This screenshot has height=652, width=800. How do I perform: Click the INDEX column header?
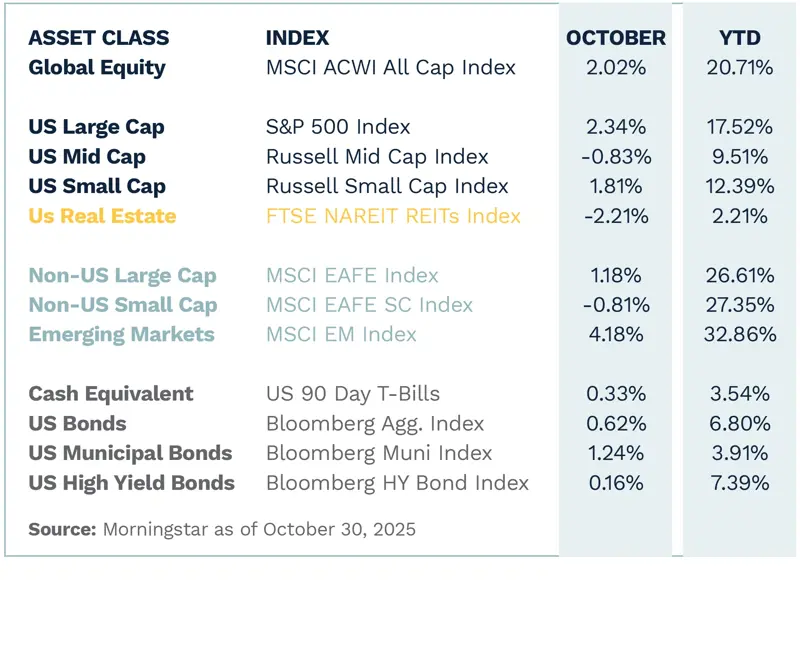pos(297,39)
